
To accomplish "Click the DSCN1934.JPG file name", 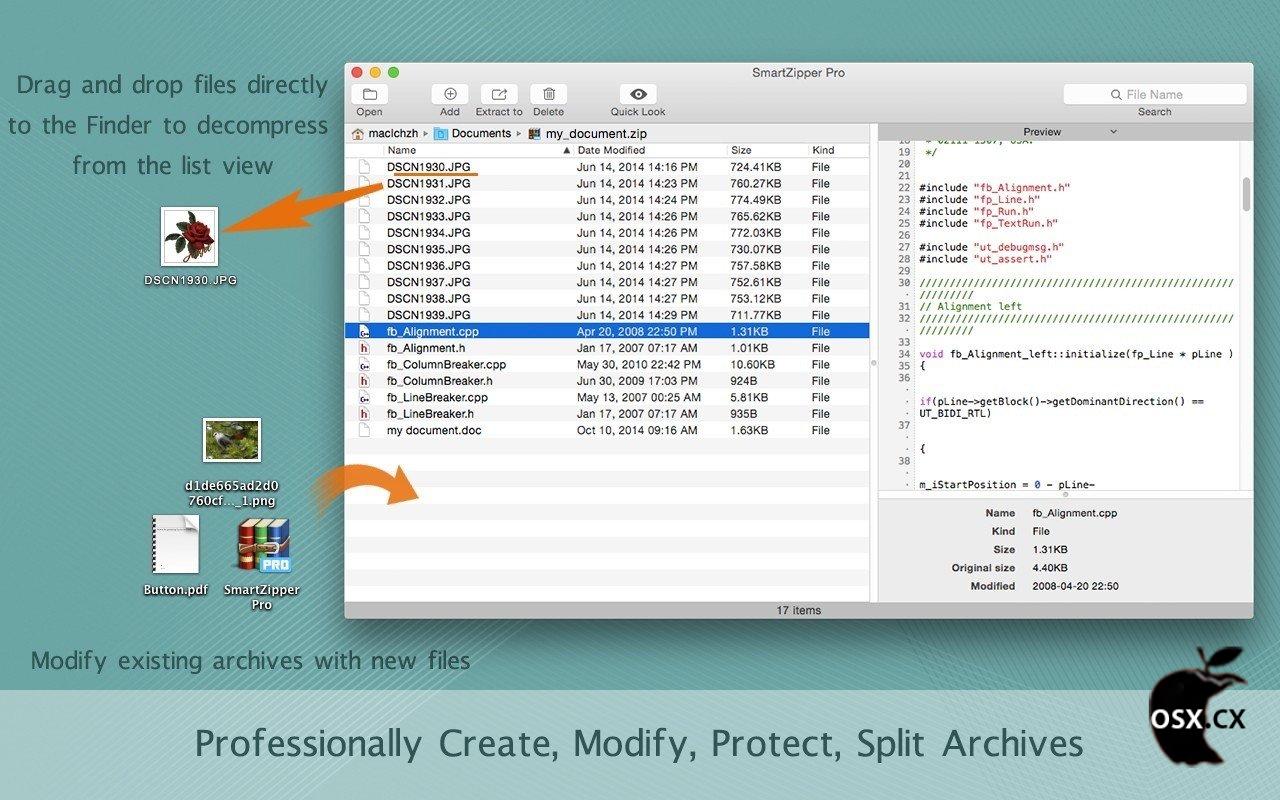I will click(429, 233).
